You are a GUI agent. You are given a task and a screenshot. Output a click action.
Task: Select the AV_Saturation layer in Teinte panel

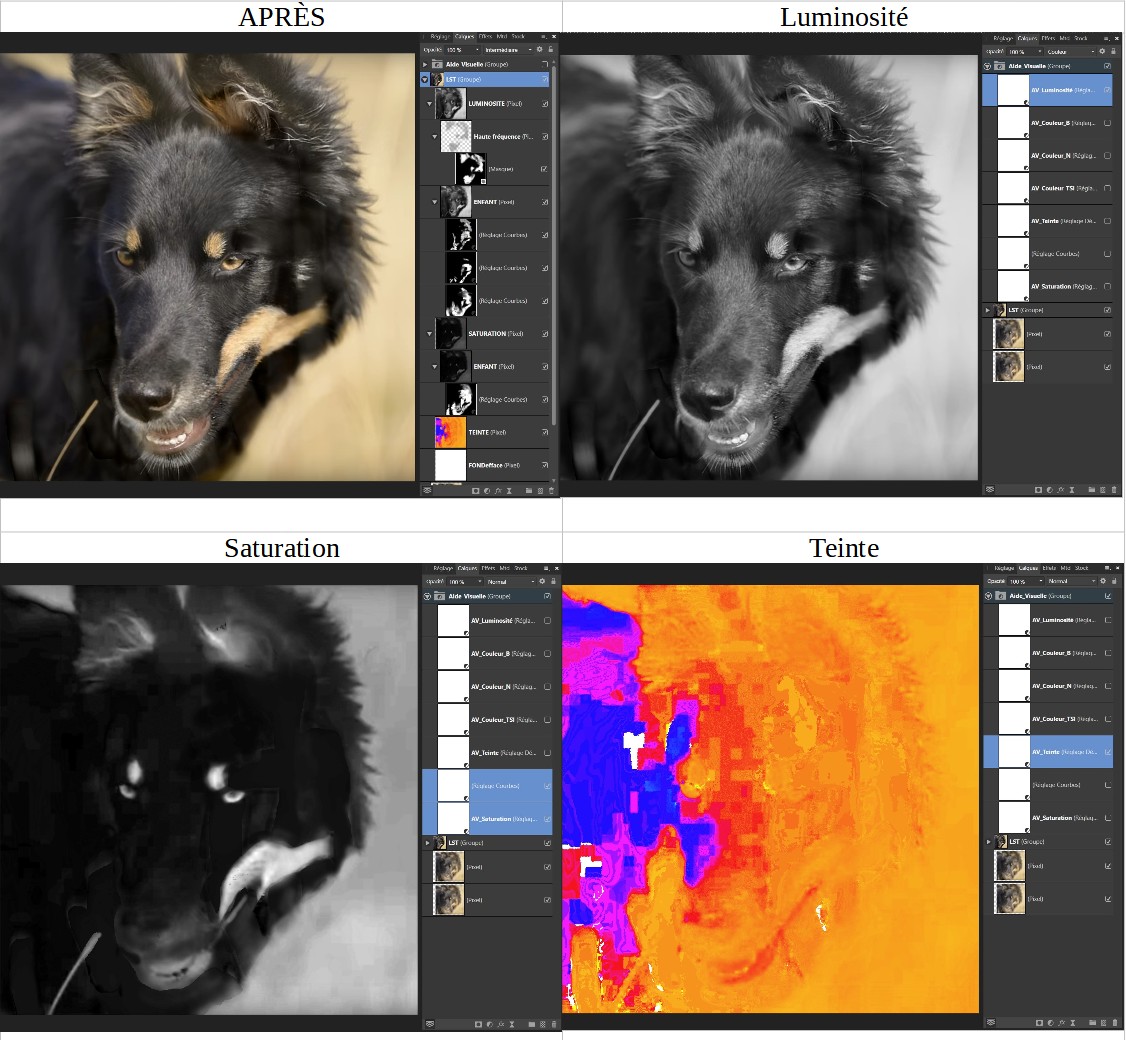(x=1048, y=817)
